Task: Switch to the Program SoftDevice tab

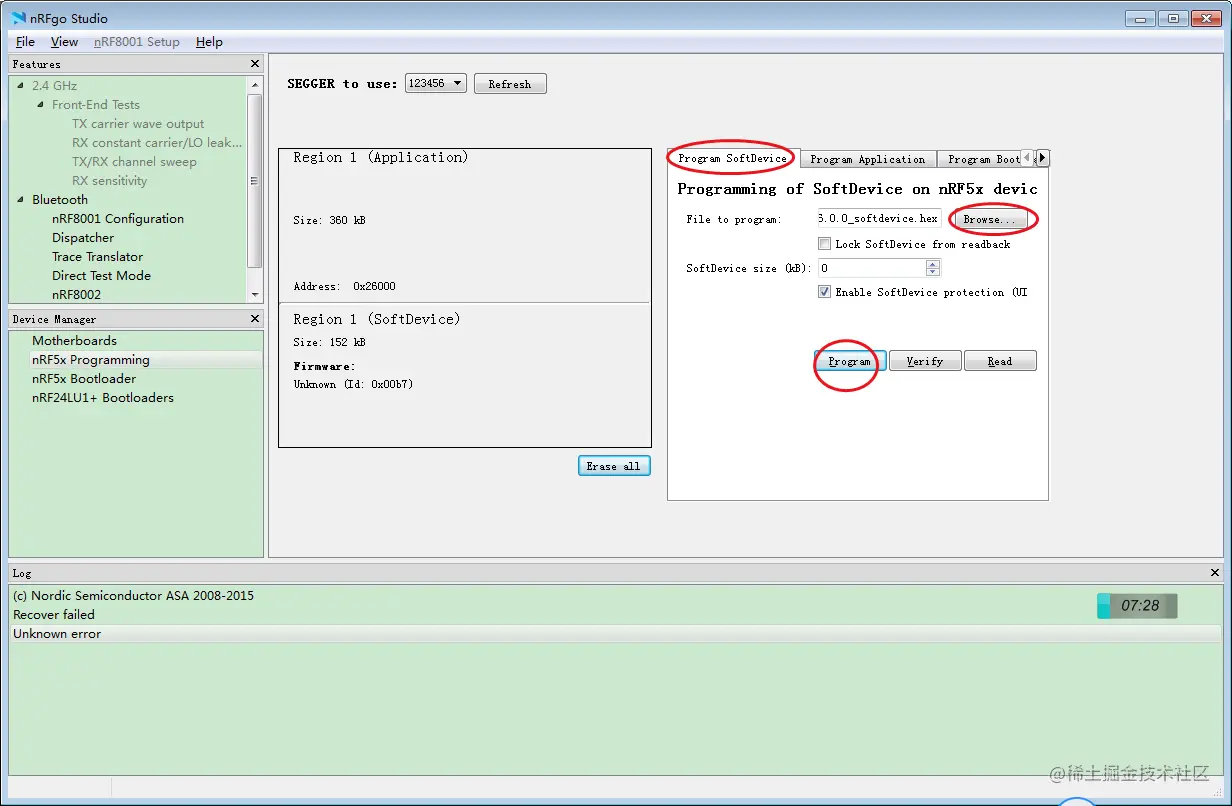Action: tap(732, 158)
